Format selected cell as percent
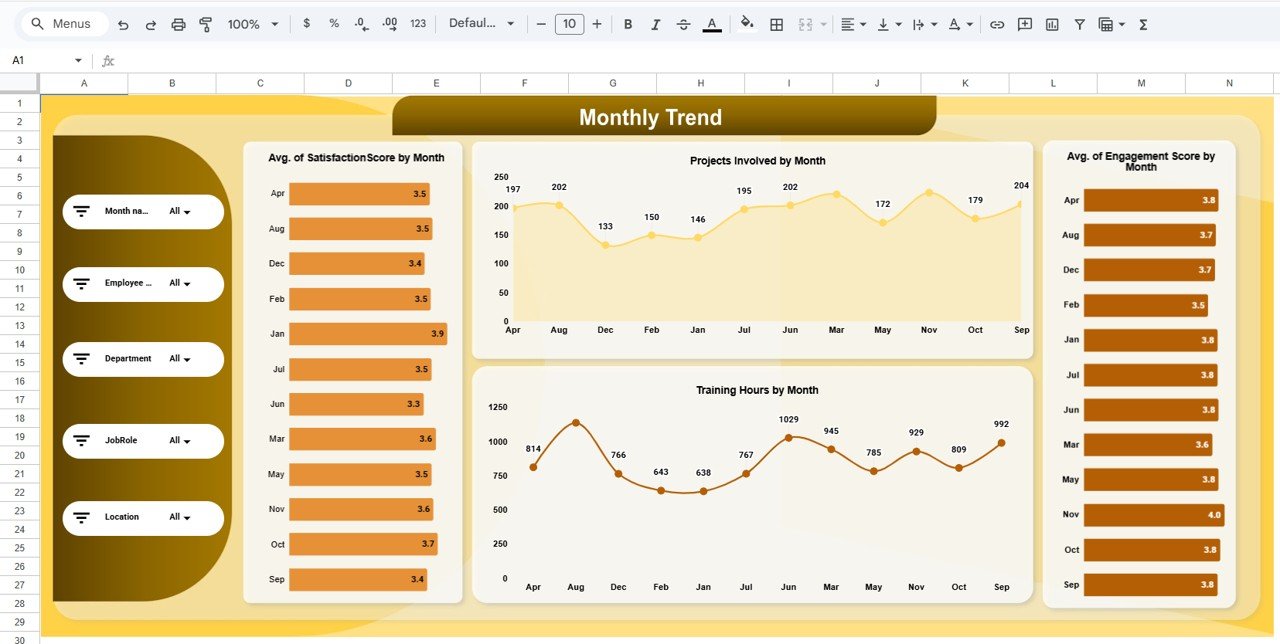This screenshot has height=644, width=1280. point(333,23)
